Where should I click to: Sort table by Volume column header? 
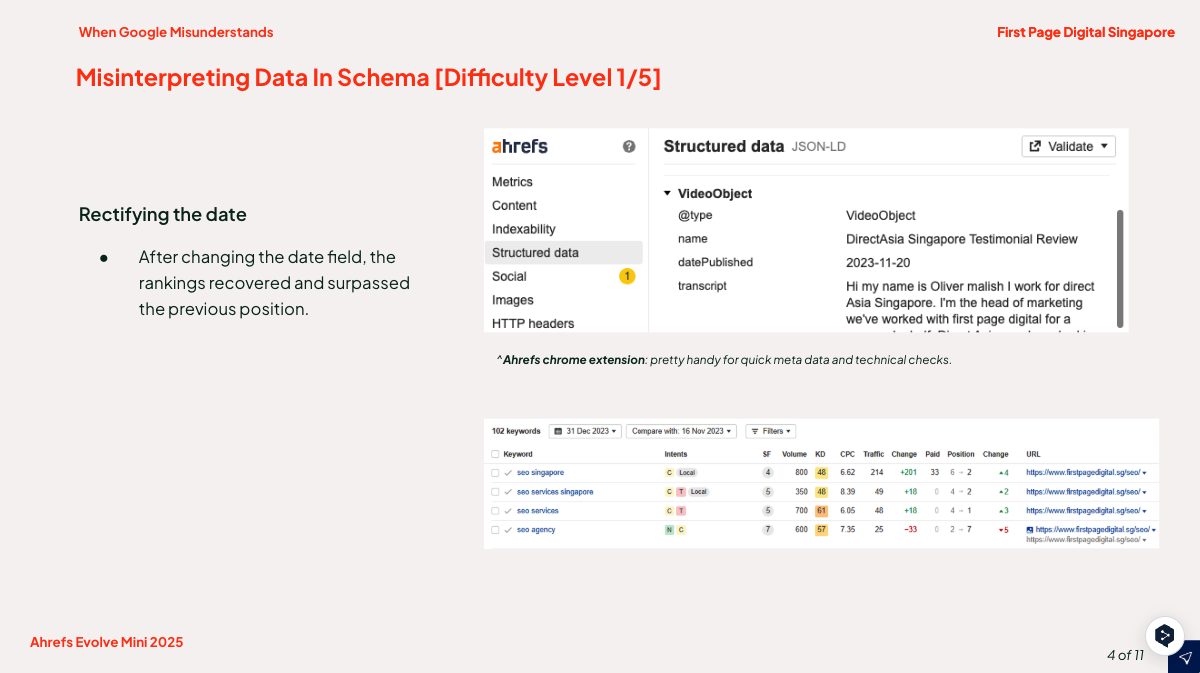pos(794,454)
